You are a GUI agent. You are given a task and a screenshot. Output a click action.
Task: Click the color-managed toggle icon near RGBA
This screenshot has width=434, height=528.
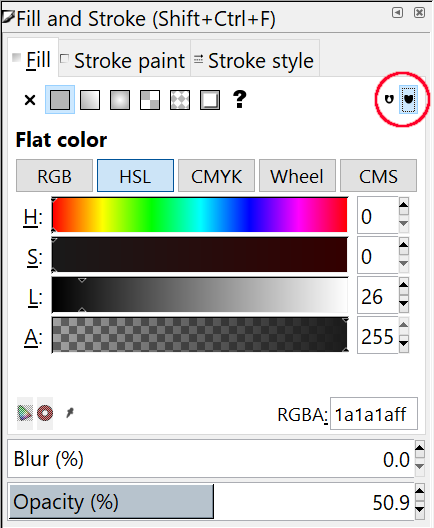(25, 413)
